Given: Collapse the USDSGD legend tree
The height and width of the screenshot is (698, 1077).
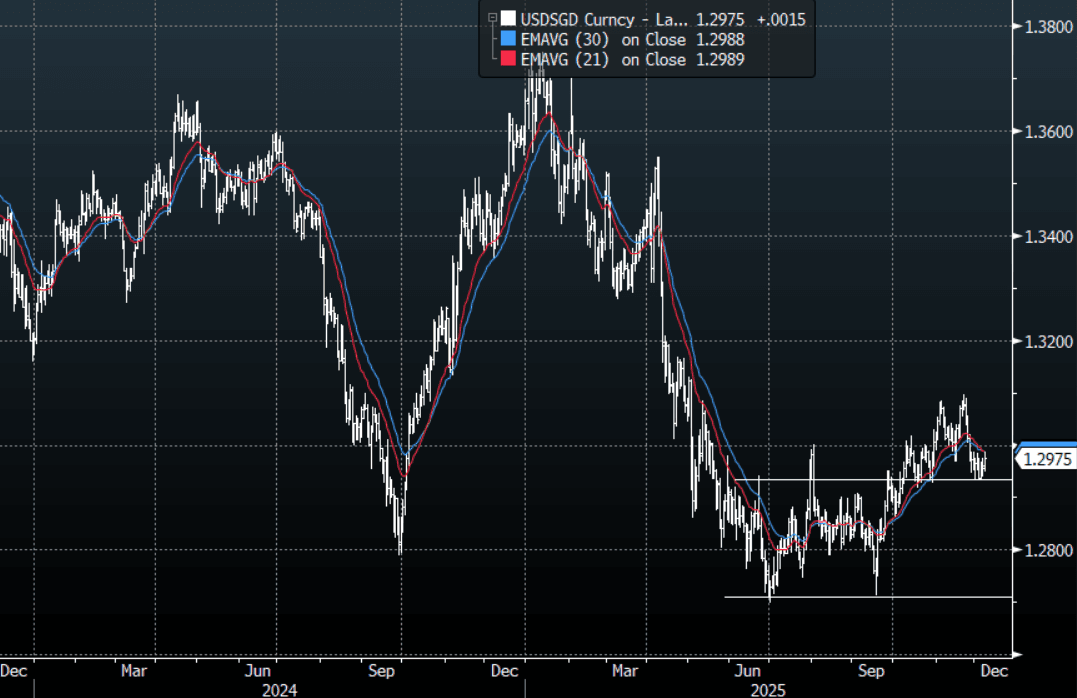Looking at the screenshot, I should coord(491,18).
